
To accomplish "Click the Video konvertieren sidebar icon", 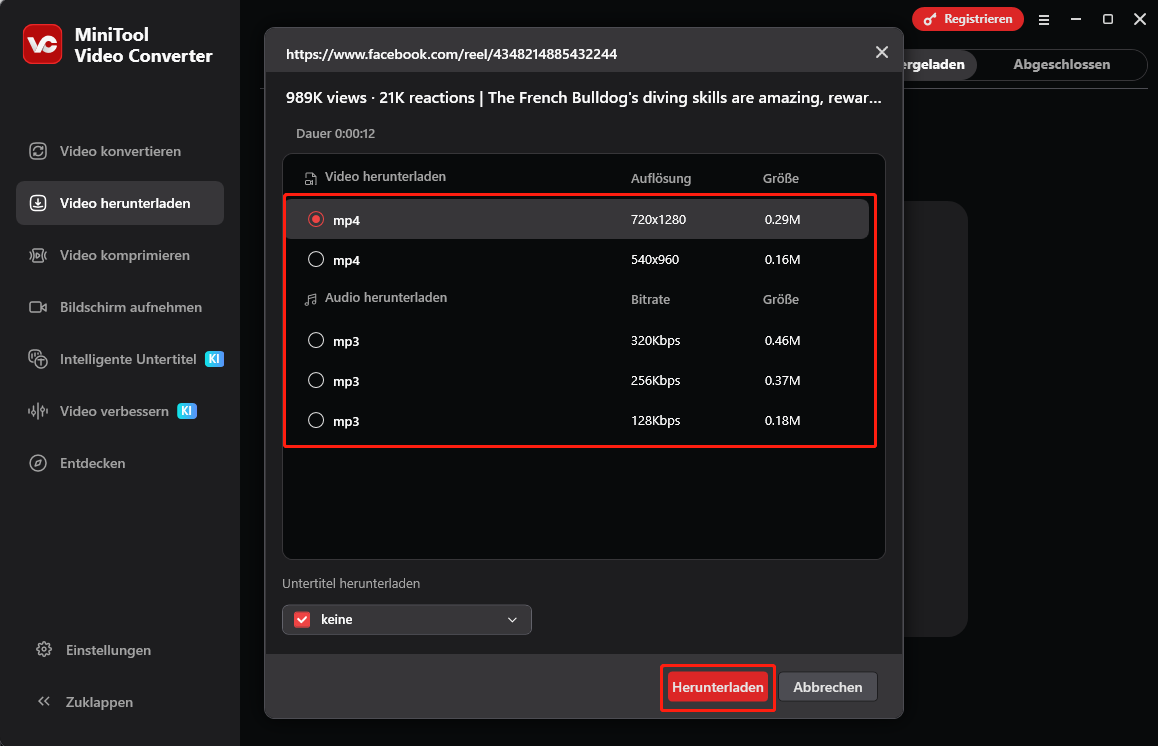I will pos(38,151).
